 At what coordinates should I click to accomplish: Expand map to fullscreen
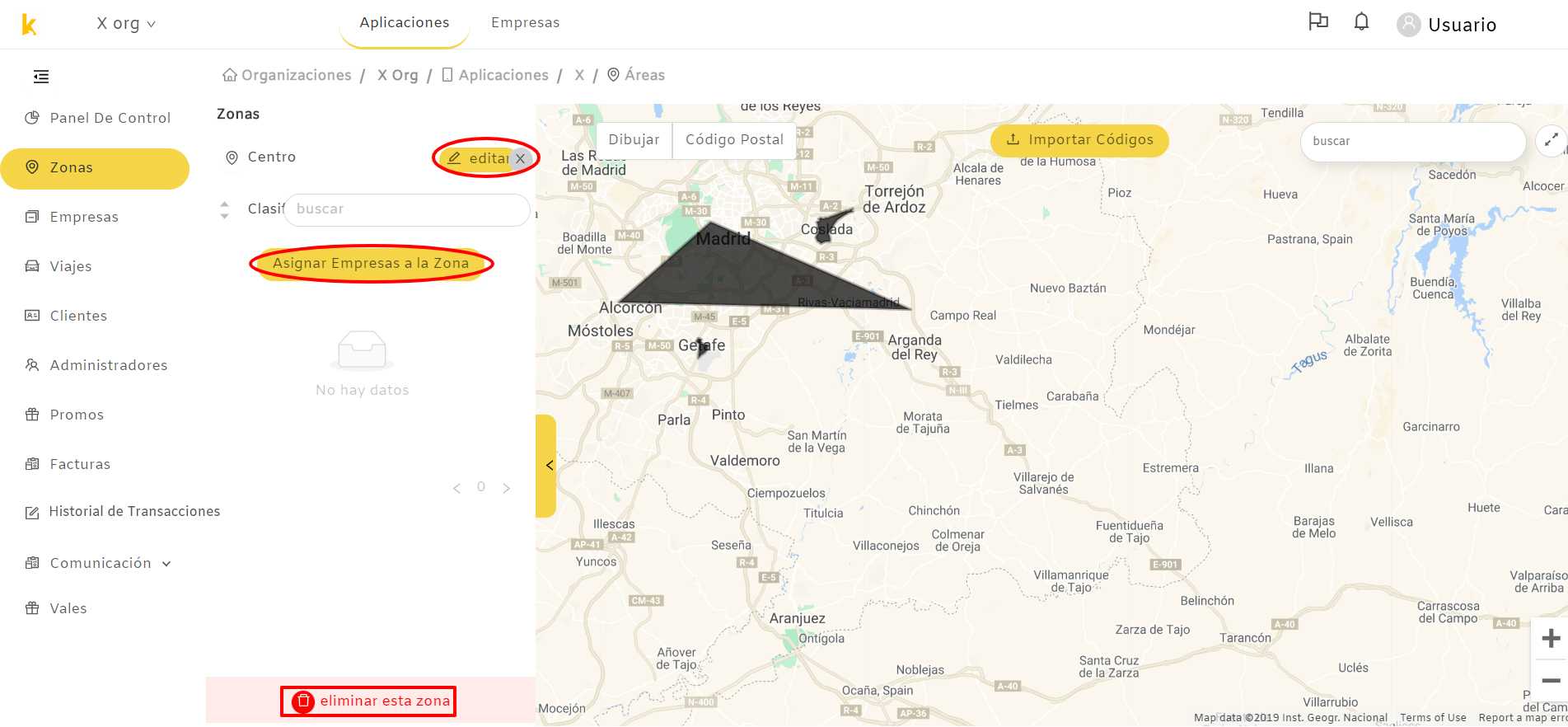1551,141
